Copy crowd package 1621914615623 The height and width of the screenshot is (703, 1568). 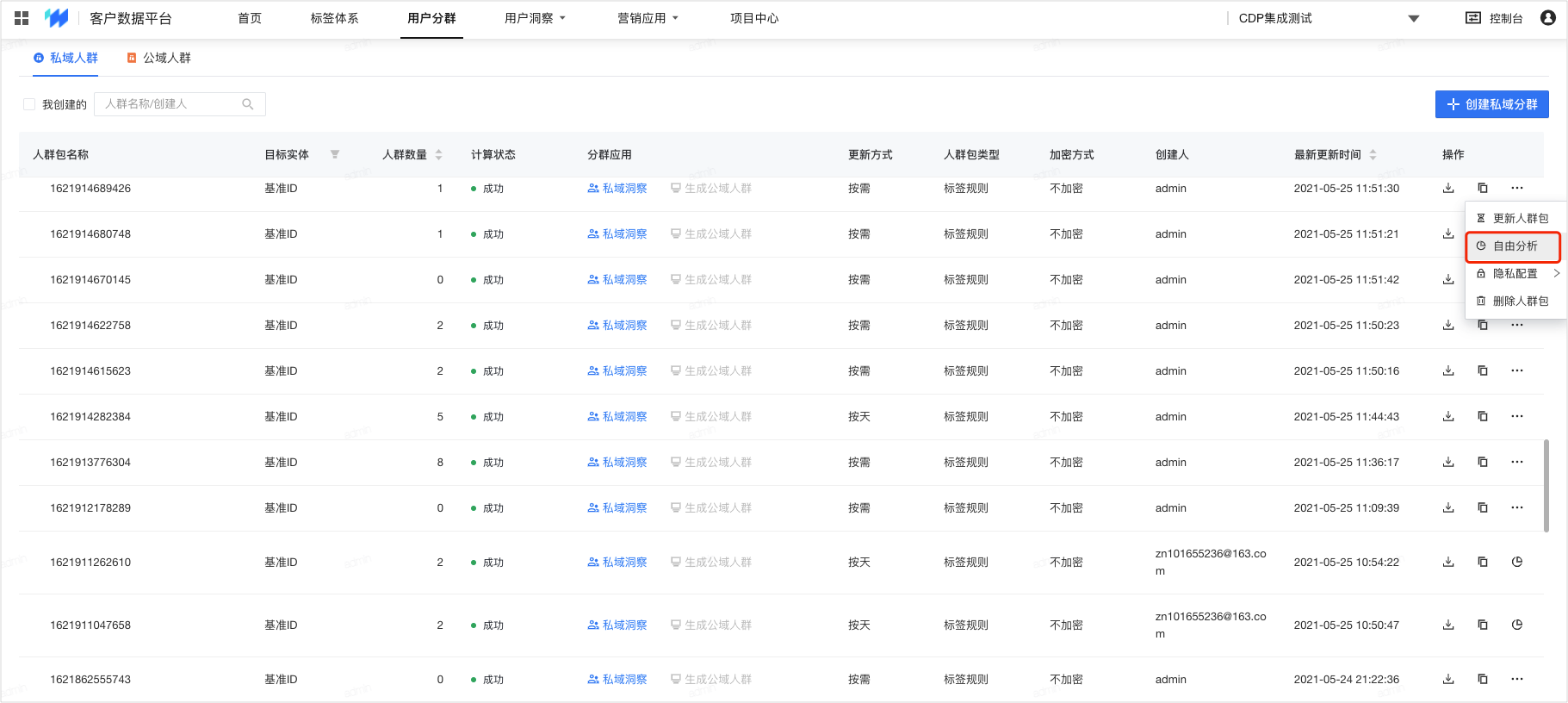click(1483, 370)
